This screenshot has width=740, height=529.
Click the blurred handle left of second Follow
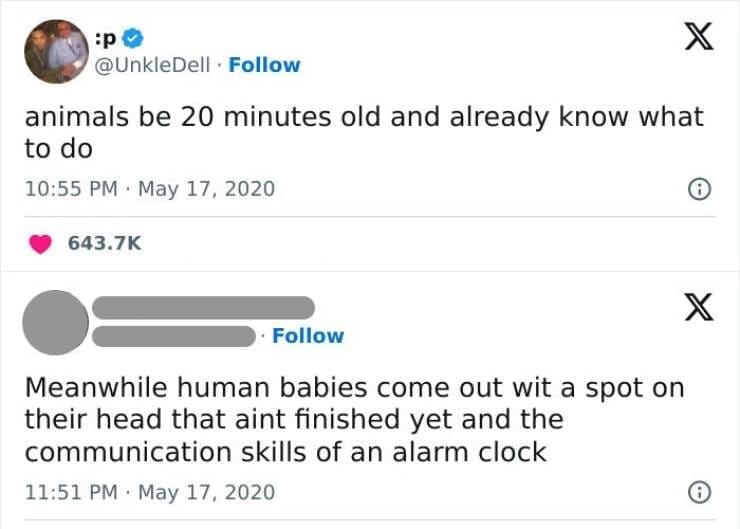[174, 336]
